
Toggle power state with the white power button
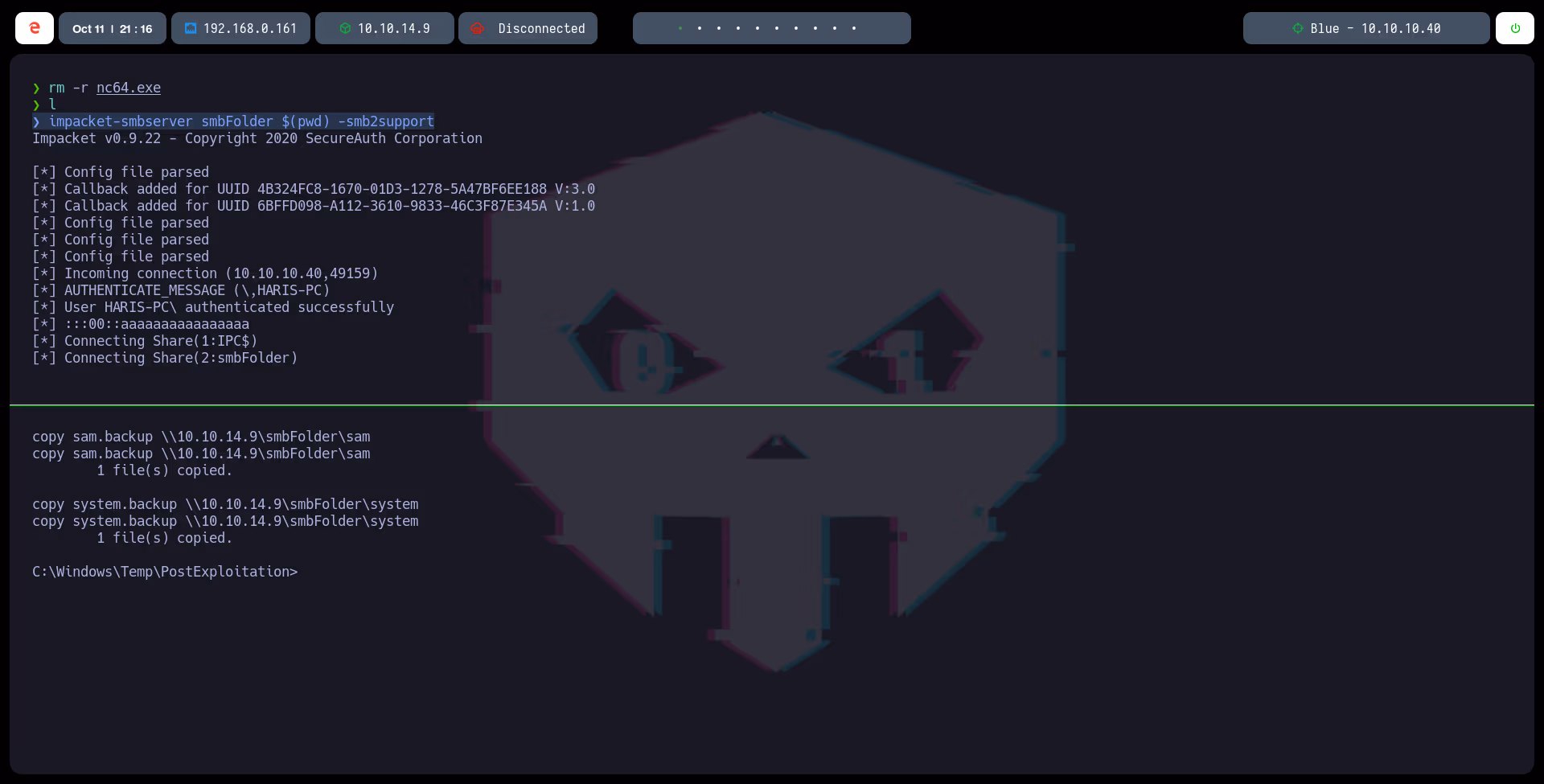click(1516, 28)
